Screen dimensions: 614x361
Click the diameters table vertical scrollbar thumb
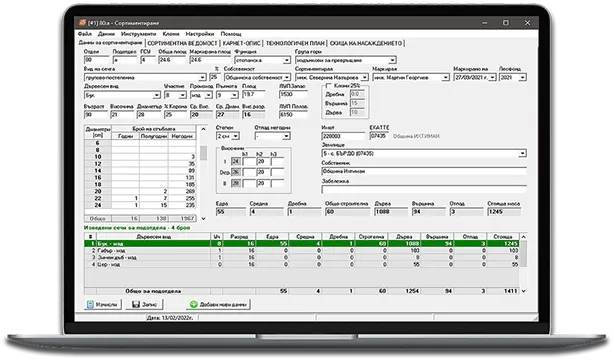[203, 153]
